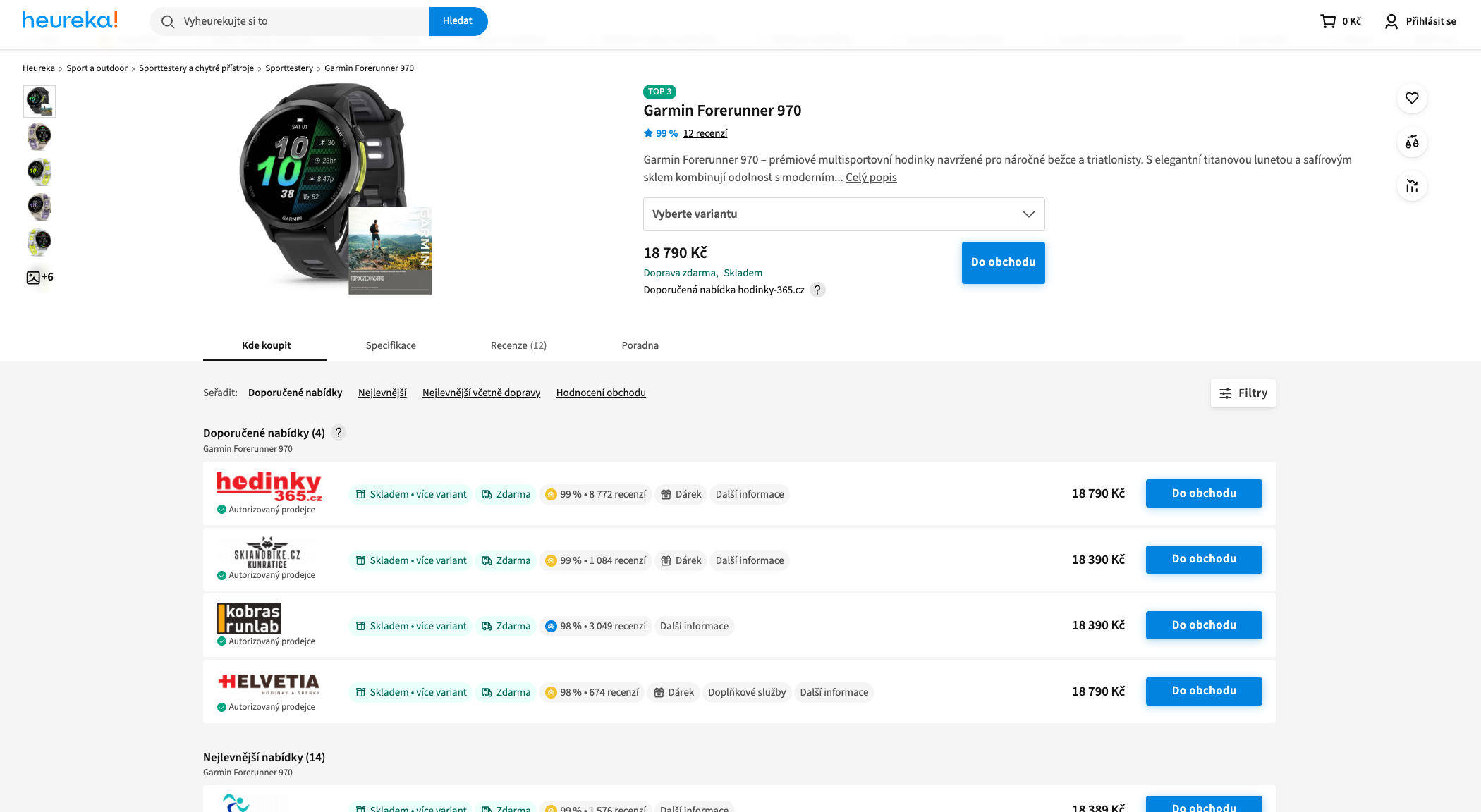Click the Heureka logo
The image size is (1481, 812).
pos(70,20)
